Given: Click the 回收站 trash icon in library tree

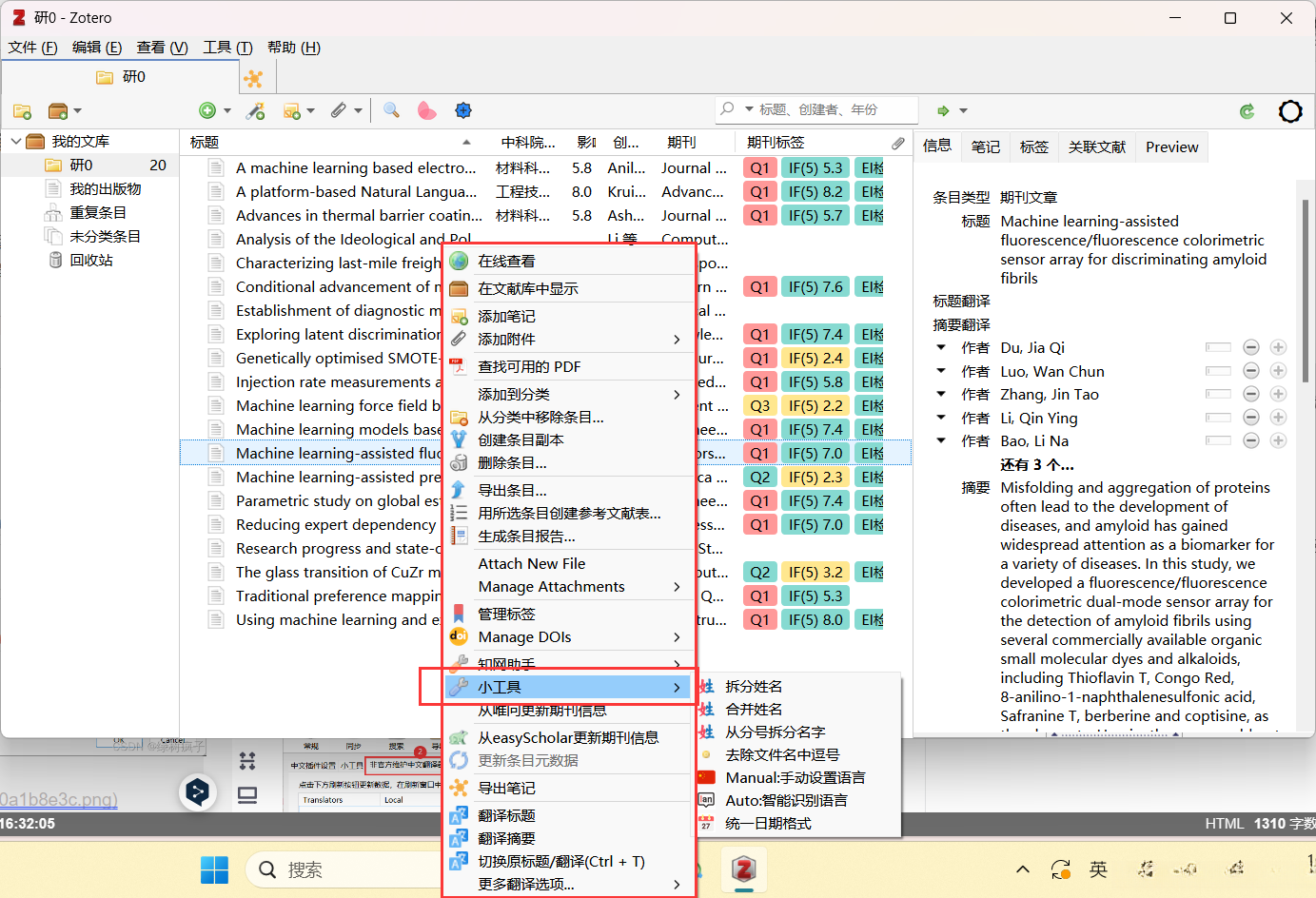Looking at the screenshot, I should point(55,260).
